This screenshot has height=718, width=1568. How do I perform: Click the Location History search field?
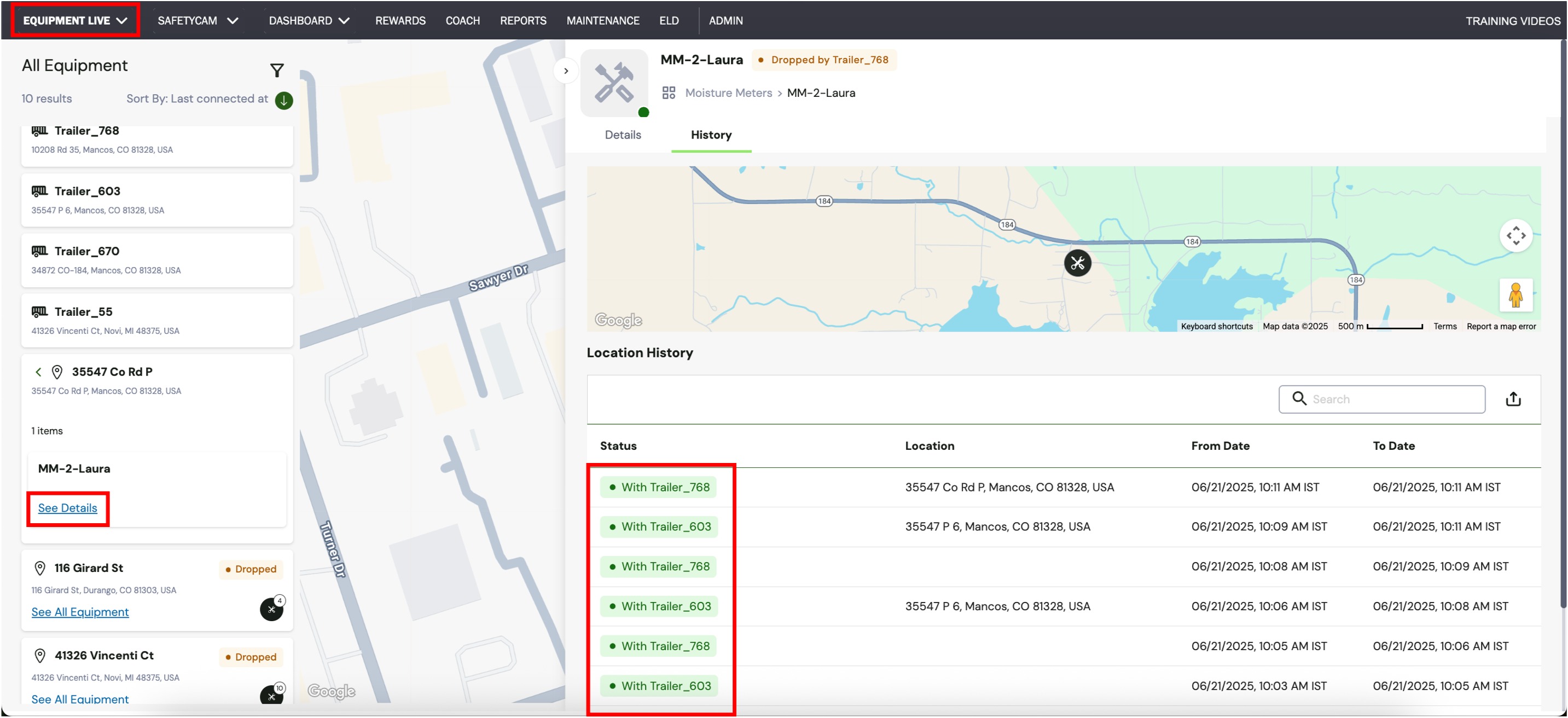tap(1382, 399)
